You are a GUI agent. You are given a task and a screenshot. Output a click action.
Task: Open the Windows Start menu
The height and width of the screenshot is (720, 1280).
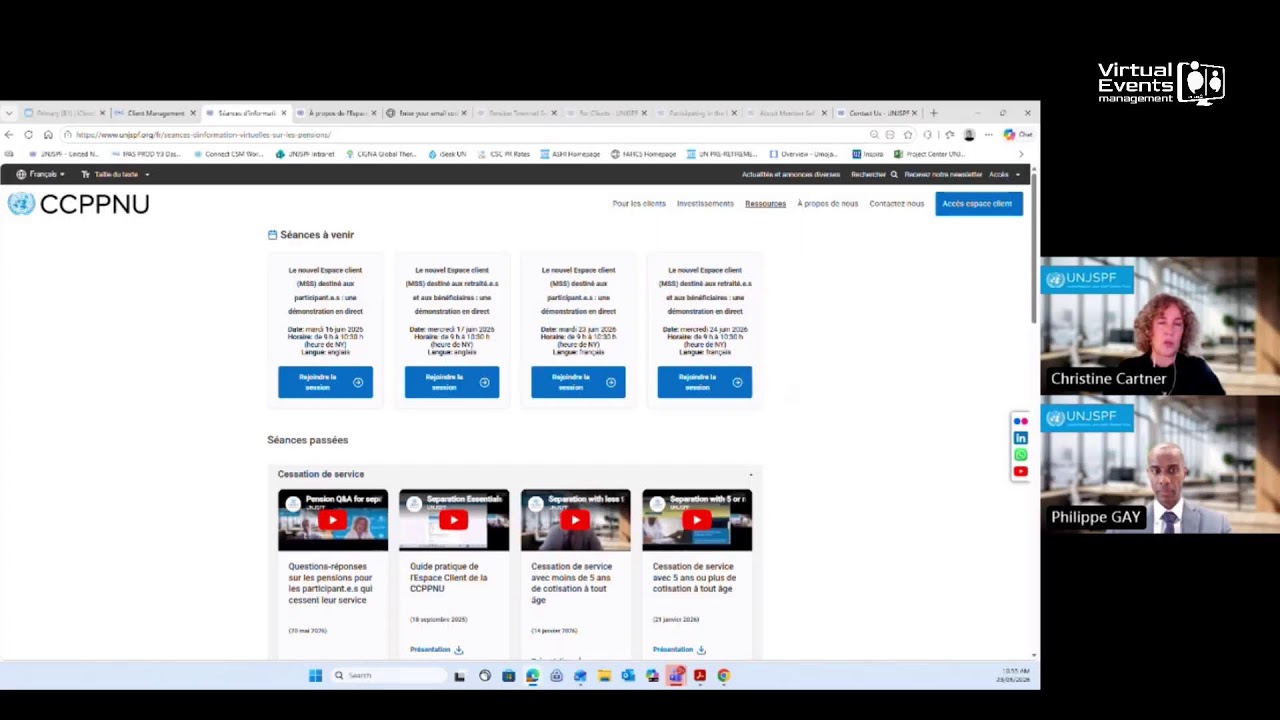pyautogui.click(x=315, y=676)
